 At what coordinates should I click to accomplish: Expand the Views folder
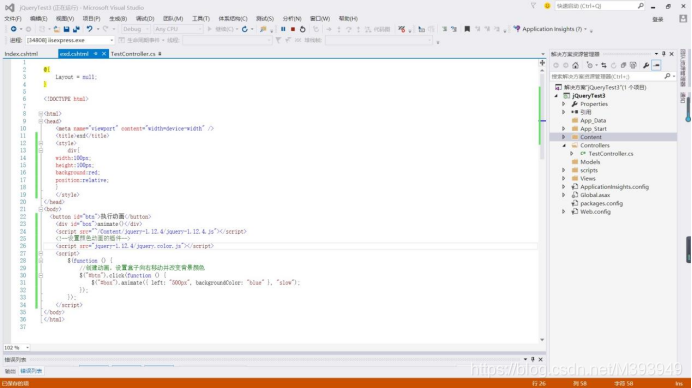point(564,179)
